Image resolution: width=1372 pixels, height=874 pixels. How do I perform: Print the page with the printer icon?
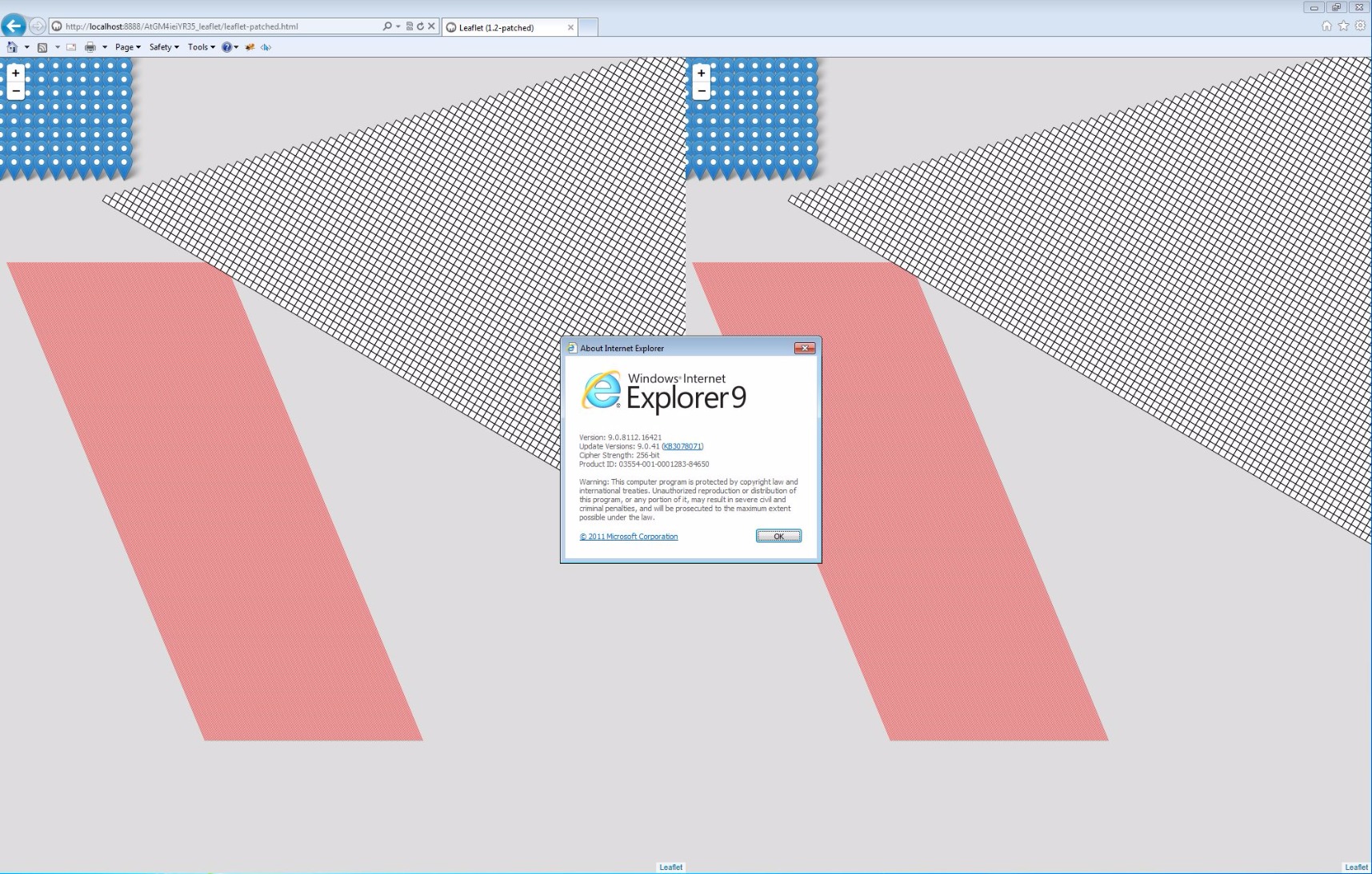point(90,47)
